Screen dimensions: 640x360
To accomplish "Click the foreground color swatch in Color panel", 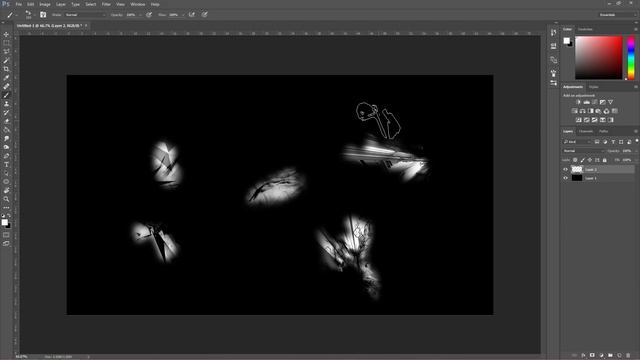I will [x=567, y=41].
